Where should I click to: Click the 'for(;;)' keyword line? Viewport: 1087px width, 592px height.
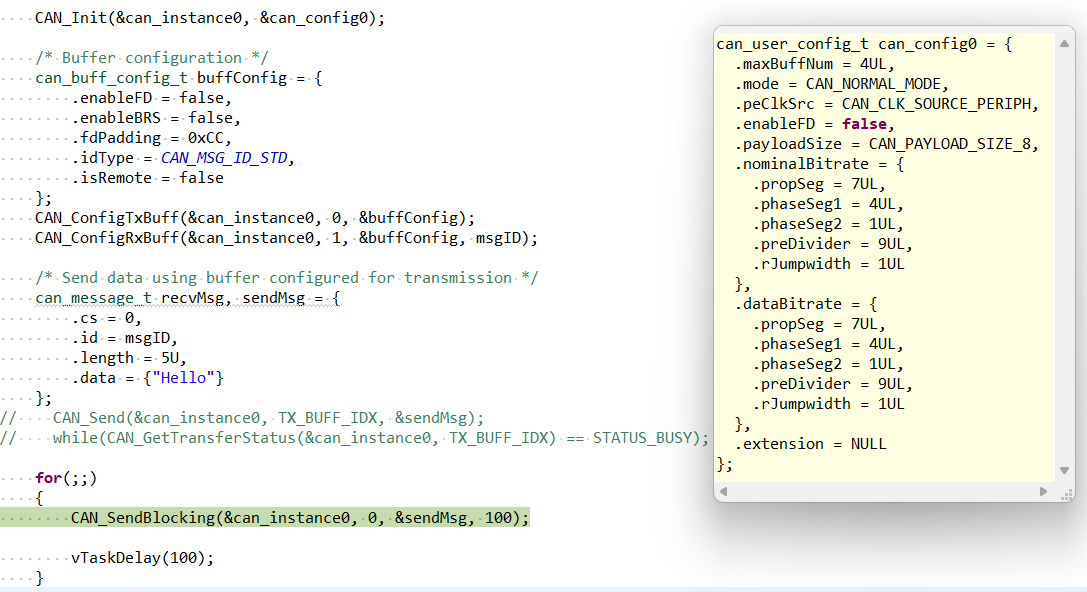[x=66, y=478]
